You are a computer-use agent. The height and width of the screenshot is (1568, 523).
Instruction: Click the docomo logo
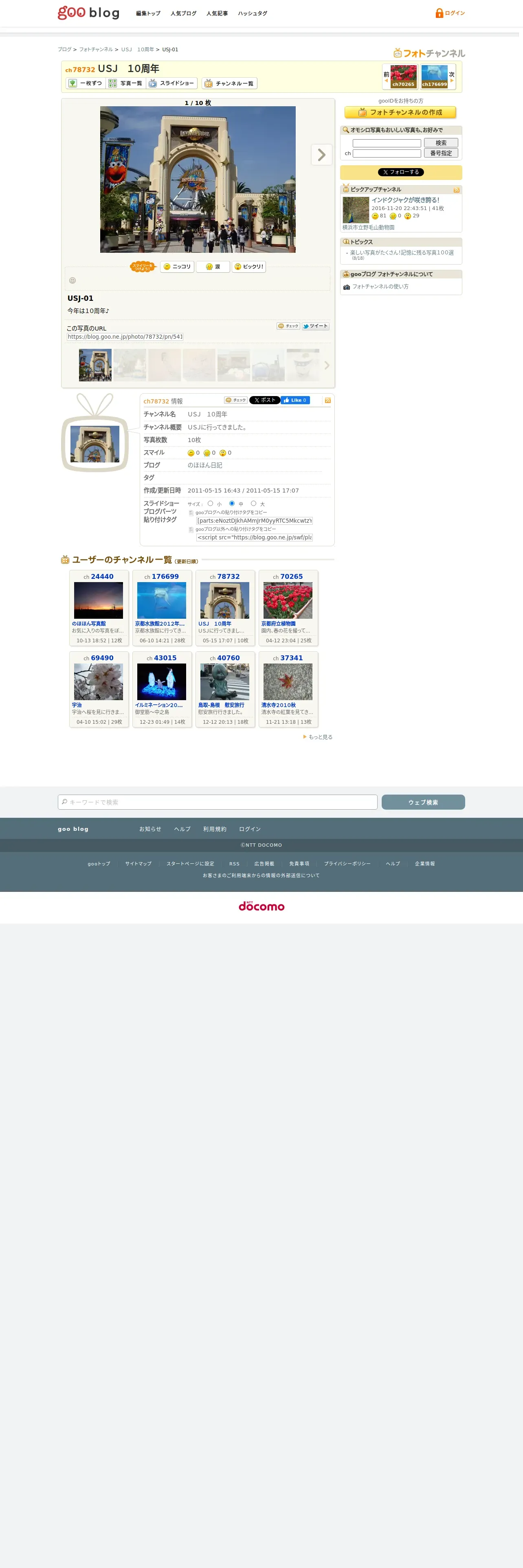pos(261,907)
